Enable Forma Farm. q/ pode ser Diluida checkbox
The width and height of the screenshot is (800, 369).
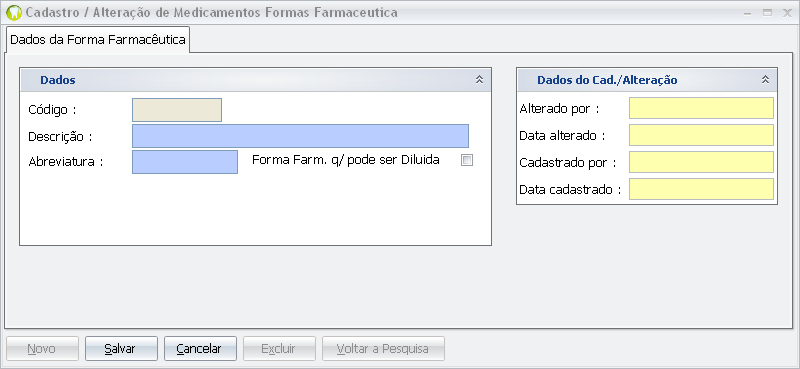click(x=467, y=160)
